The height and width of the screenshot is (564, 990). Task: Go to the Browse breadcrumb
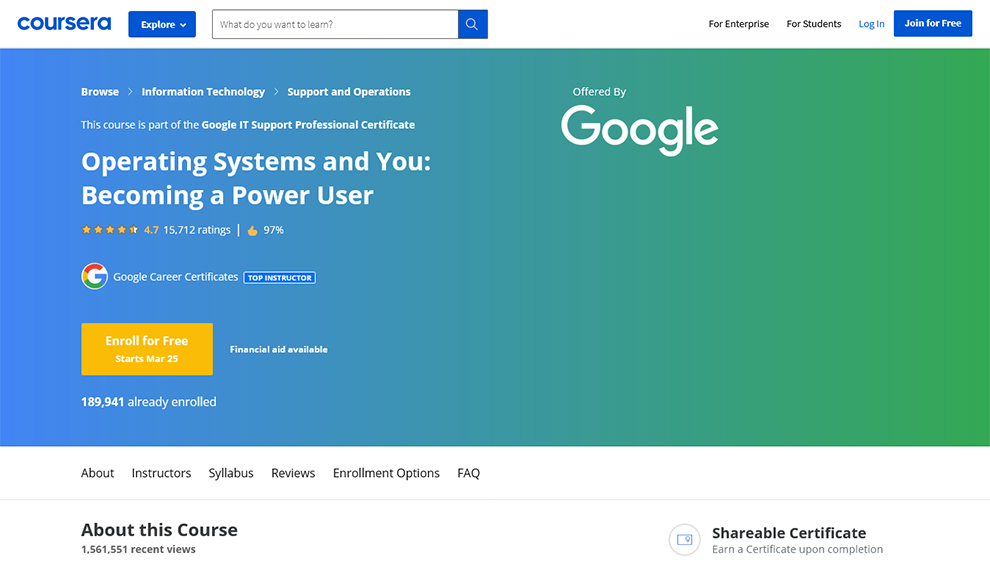pos(100,92)
